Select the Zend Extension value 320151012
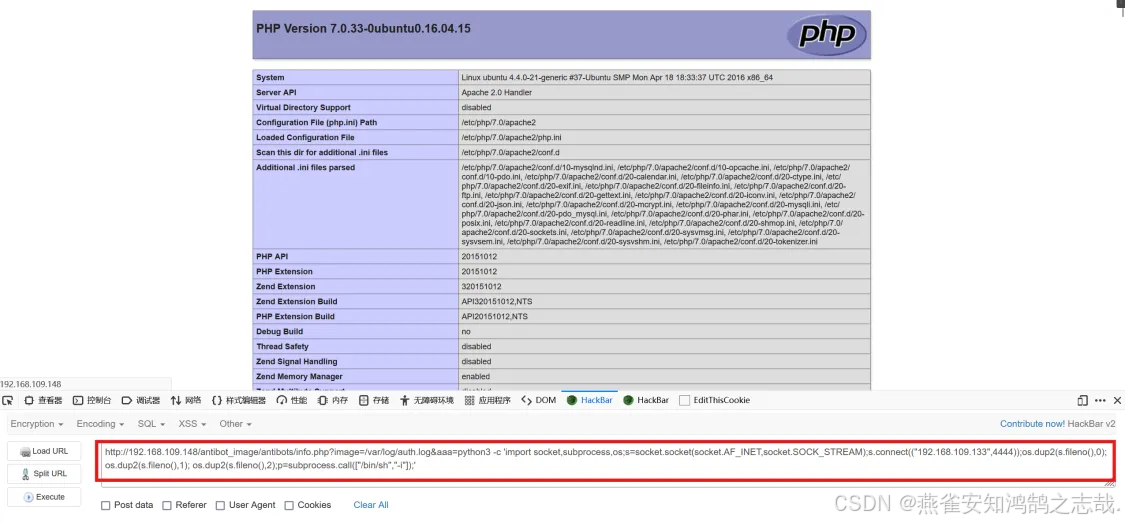Screen dimensions: 1125x523 click(x=481, y=286)
